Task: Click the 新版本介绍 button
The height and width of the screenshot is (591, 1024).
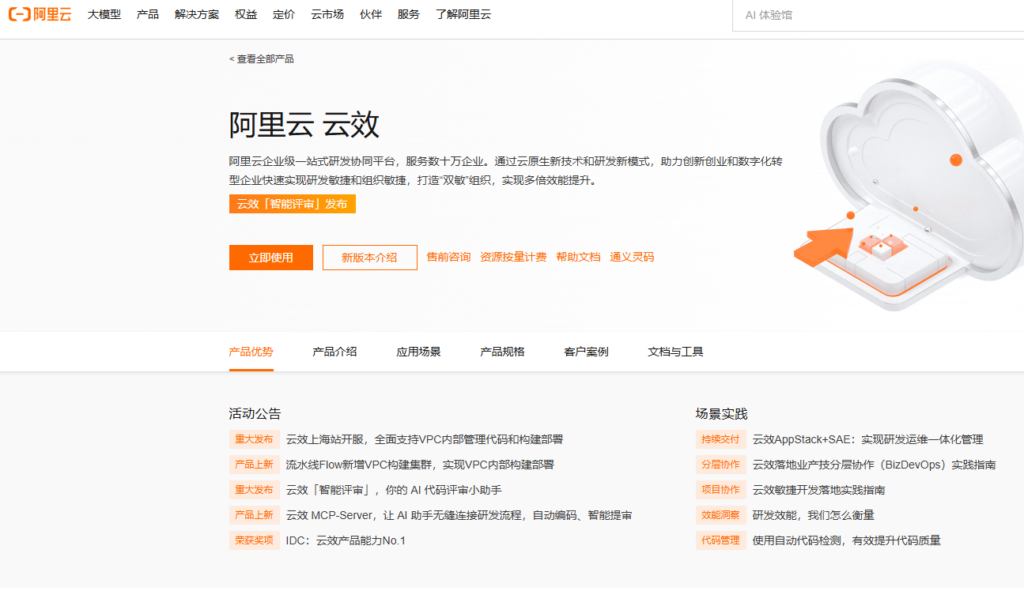Action: coord(370,257)
